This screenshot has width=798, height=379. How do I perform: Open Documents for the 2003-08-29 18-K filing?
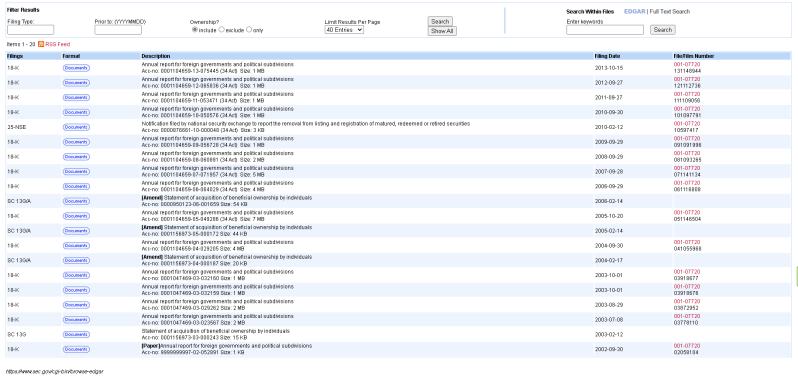(76, 305)
